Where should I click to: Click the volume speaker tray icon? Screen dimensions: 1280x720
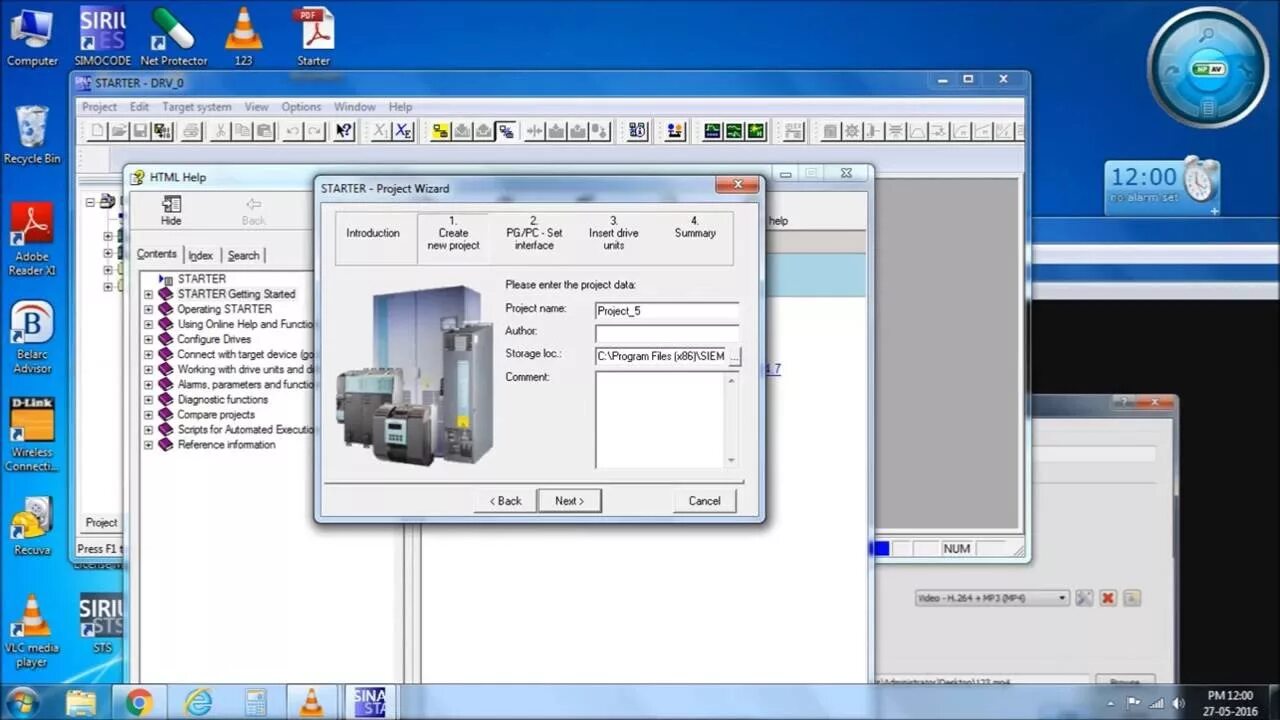(1178, 703)
